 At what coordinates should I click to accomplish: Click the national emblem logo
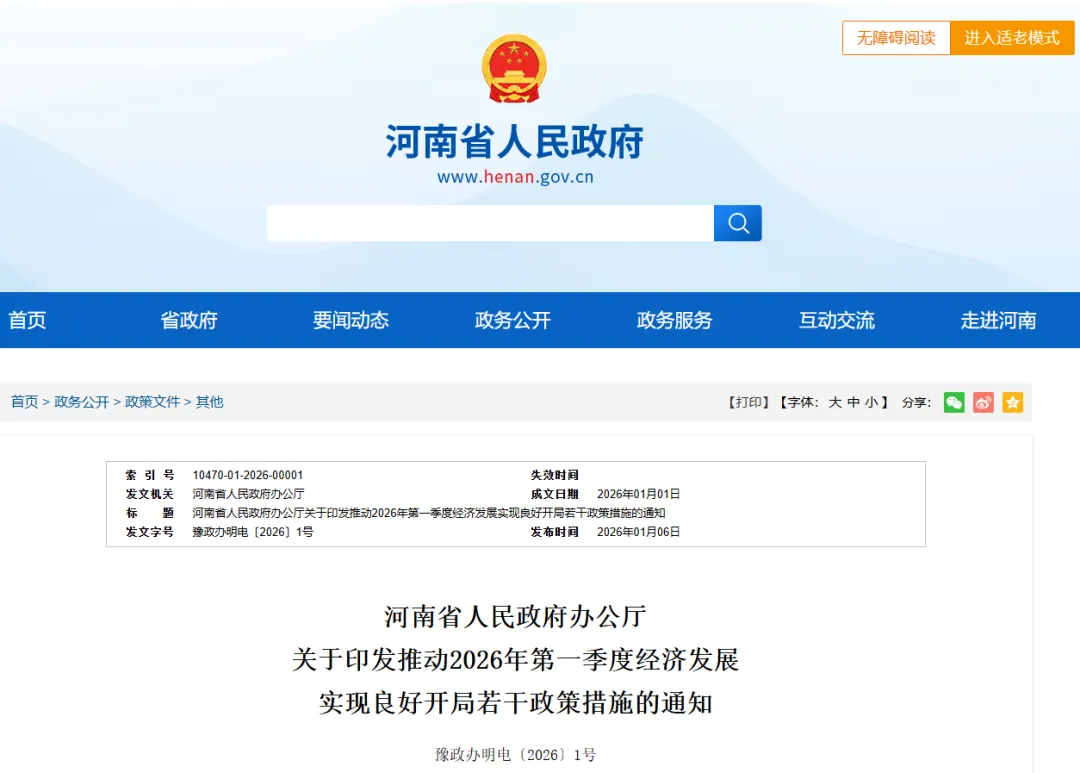tap(514, 68)
